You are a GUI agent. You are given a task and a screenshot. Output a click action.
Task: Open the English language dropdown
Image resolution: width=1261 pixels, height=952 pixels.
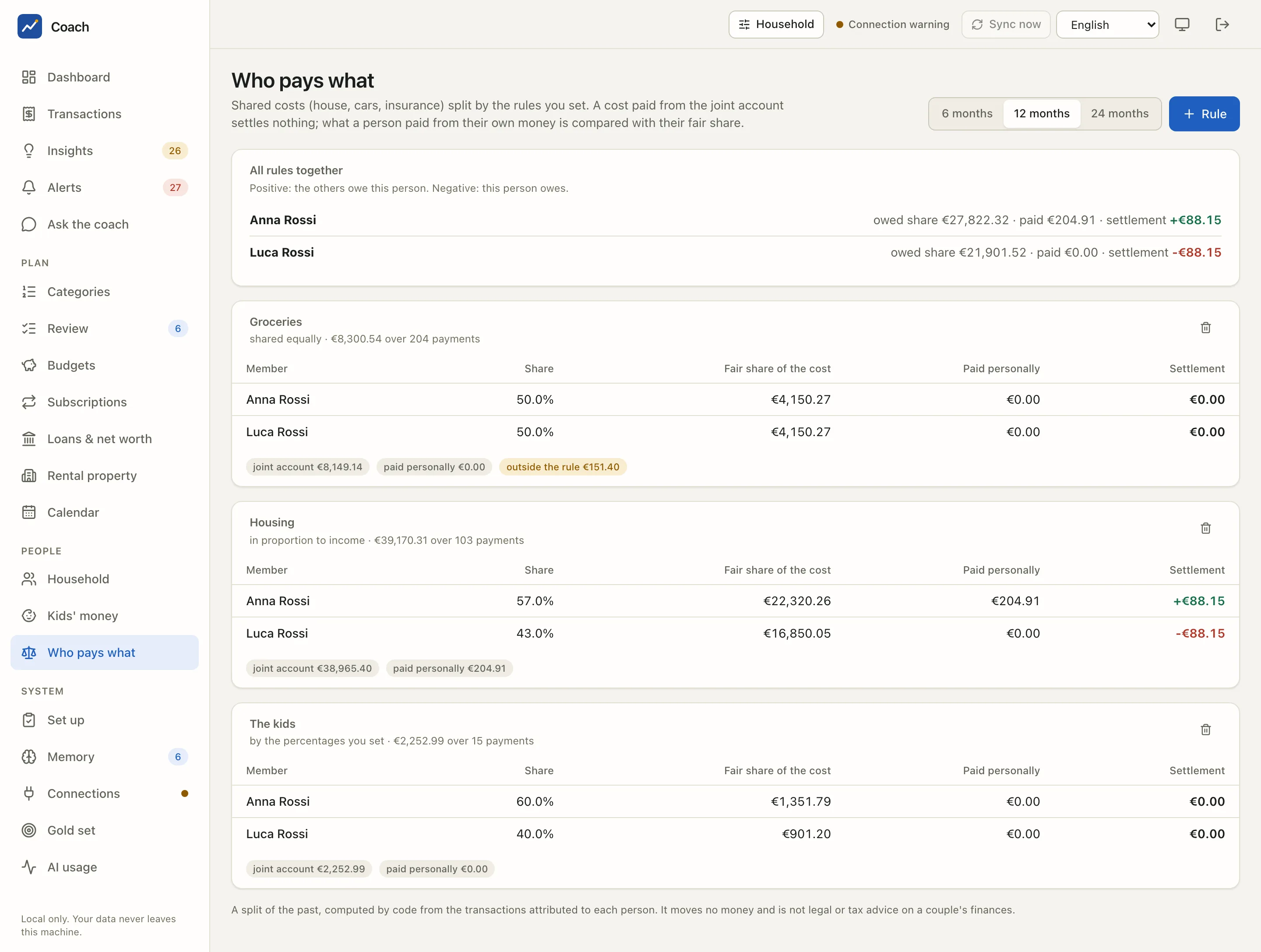pos(1108,25)
